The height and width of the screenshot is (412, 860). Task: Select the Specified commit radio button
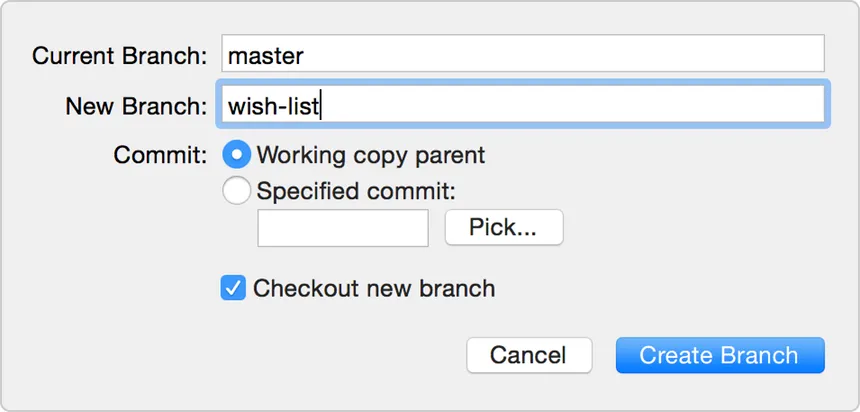pyautogui.click(x=237, y=190)
